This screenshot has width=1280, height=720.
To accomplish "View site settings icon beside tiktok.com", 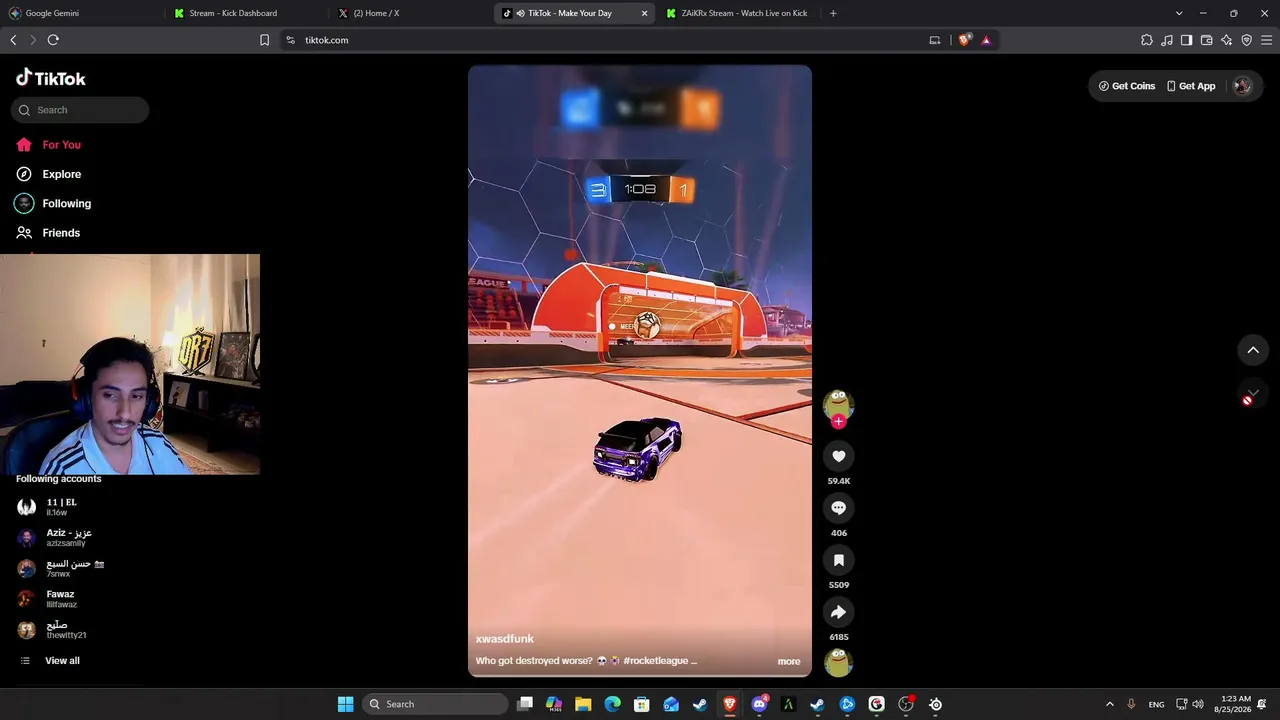I will (290, 40).
